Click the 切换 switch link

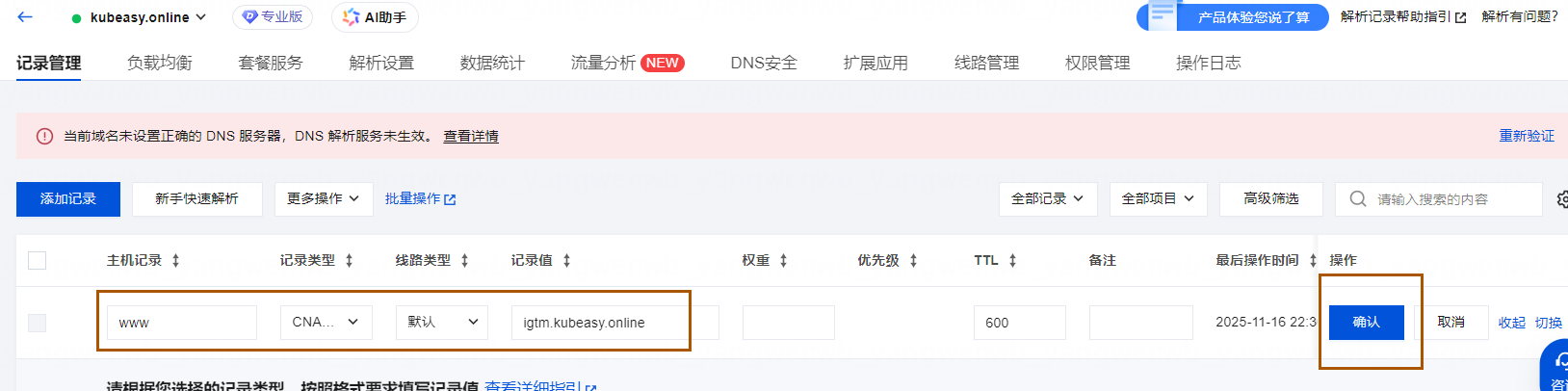[1549, 323]
